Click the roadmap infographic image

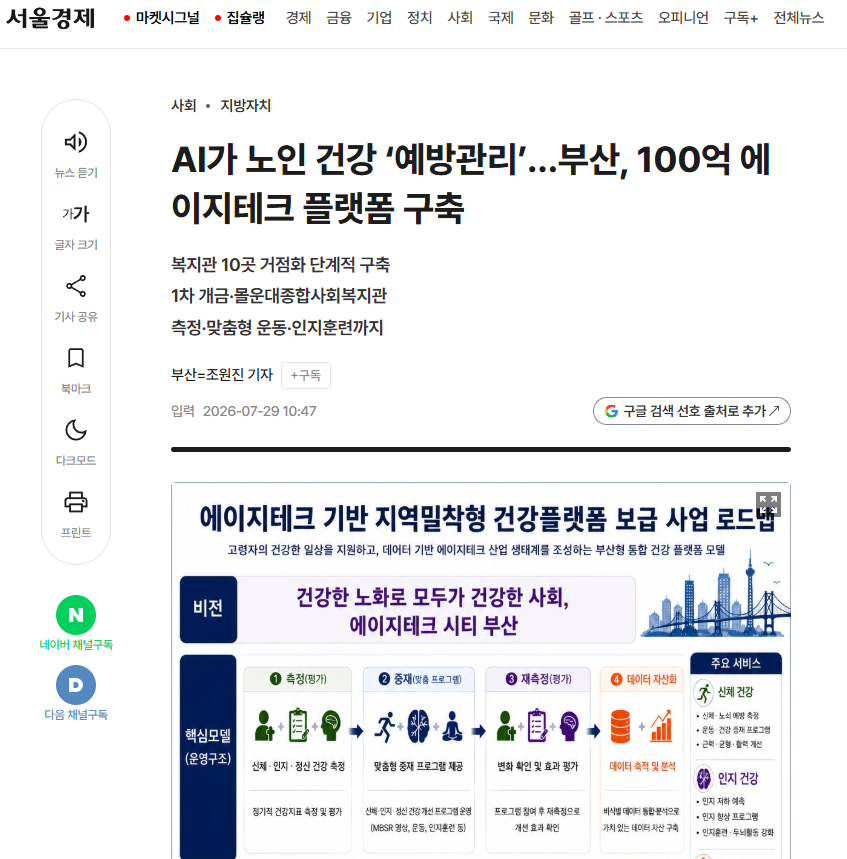click(x=480, y=671)
